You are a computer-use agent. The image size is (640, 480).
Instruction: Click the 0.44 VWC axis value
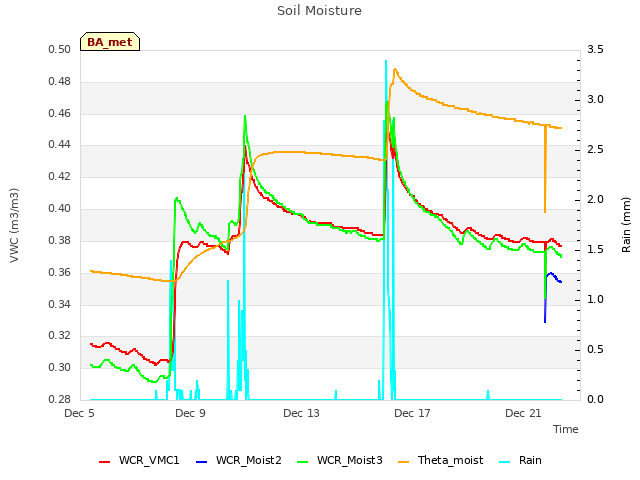pos(60,144)
